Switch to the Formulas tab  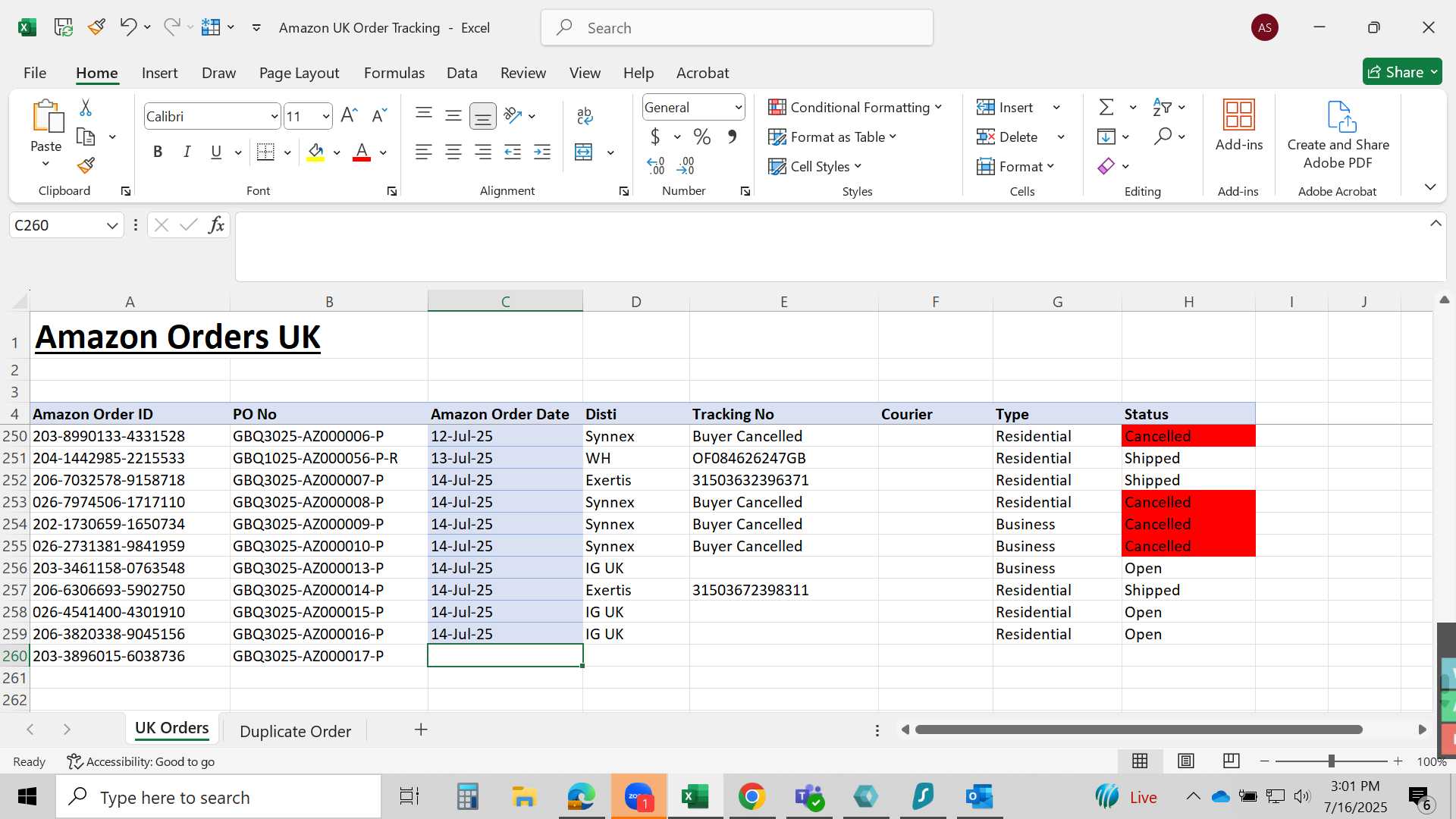point(394,73)
